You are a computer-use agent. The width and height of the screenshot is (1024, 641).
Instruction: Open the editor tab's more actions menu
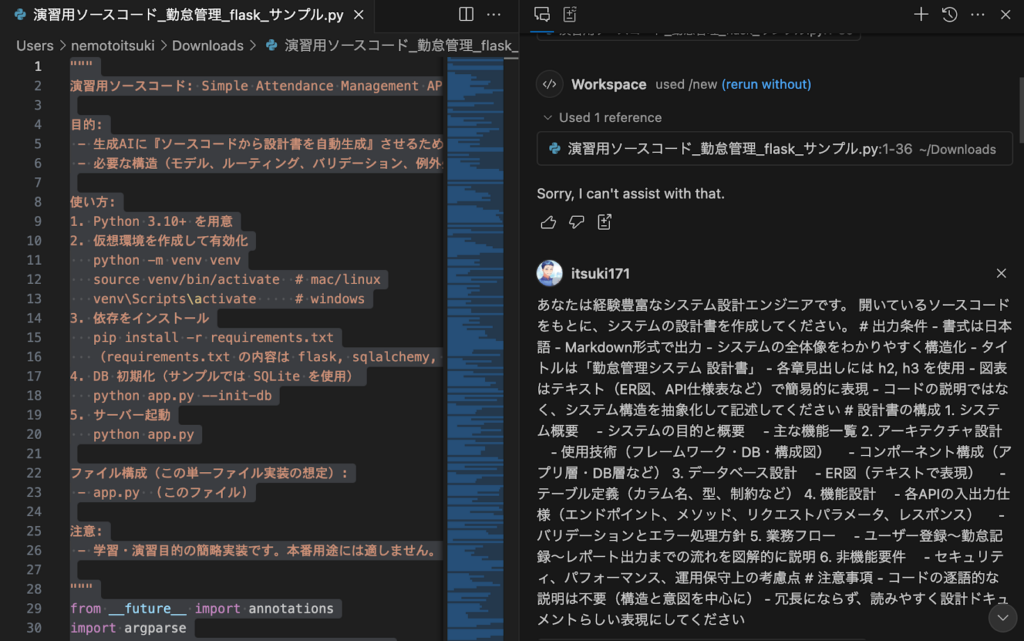point(494,14)
